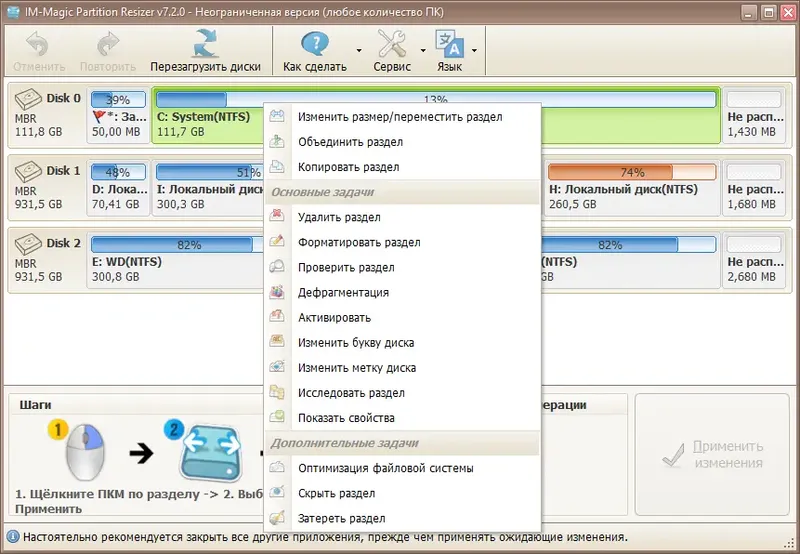Expand the dropdown arrow next to Язык

pyautogui.click(x=474, y=51)
